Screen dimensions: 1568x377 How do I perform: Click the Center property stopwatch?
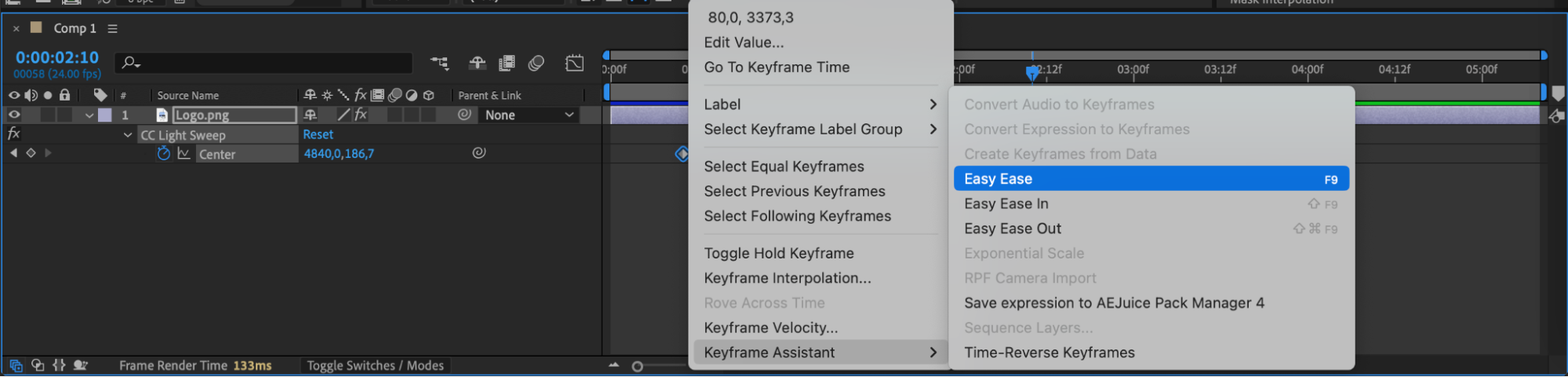tap(163, 154)
